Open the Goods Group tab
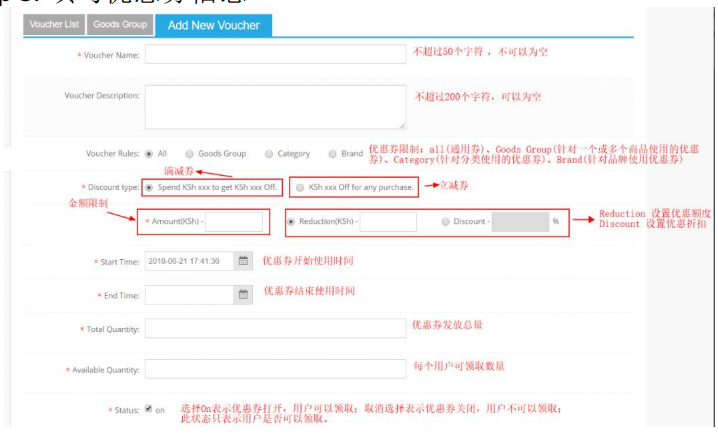The image size is (718, 436). 120,24
